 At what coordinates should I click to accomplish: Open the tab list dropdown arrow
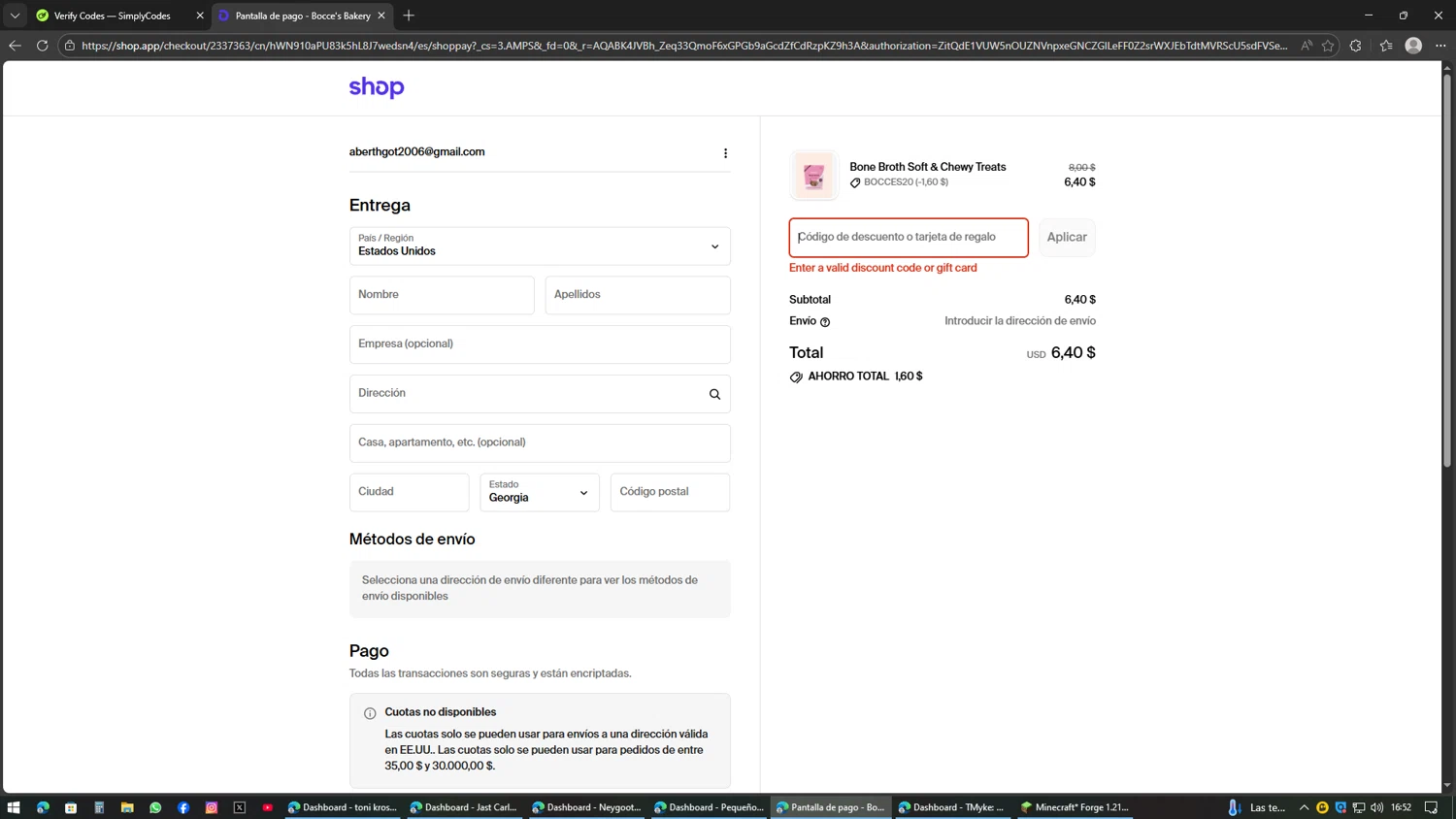click(x=15, y=16)
